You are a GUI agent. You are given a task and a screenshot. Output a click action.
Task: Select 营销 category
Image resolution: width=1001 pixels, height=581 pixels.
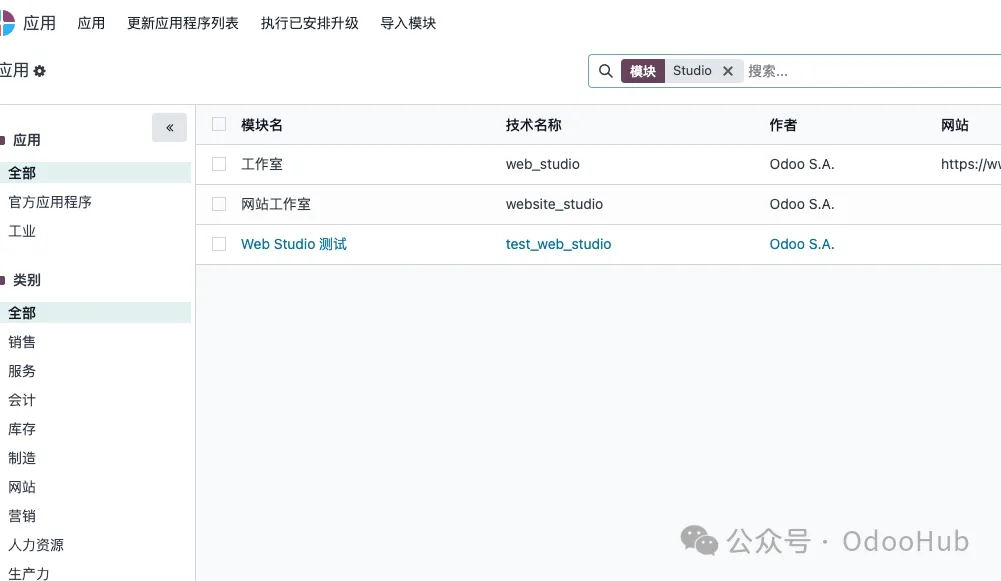point(22,516)
